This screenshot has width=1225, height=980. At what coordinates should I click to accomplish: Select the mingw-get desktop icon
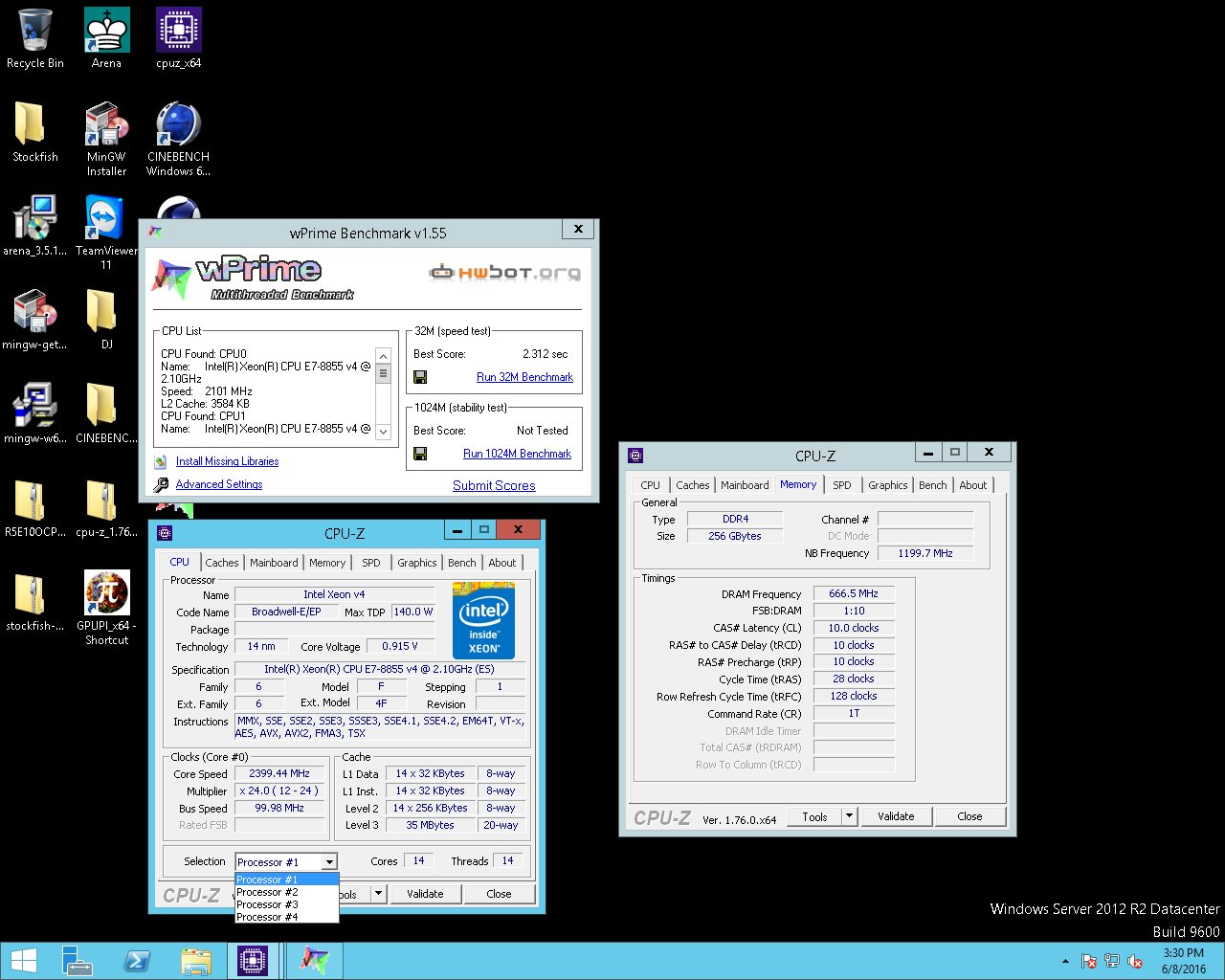pyautogui.click(x=35, y=320)
